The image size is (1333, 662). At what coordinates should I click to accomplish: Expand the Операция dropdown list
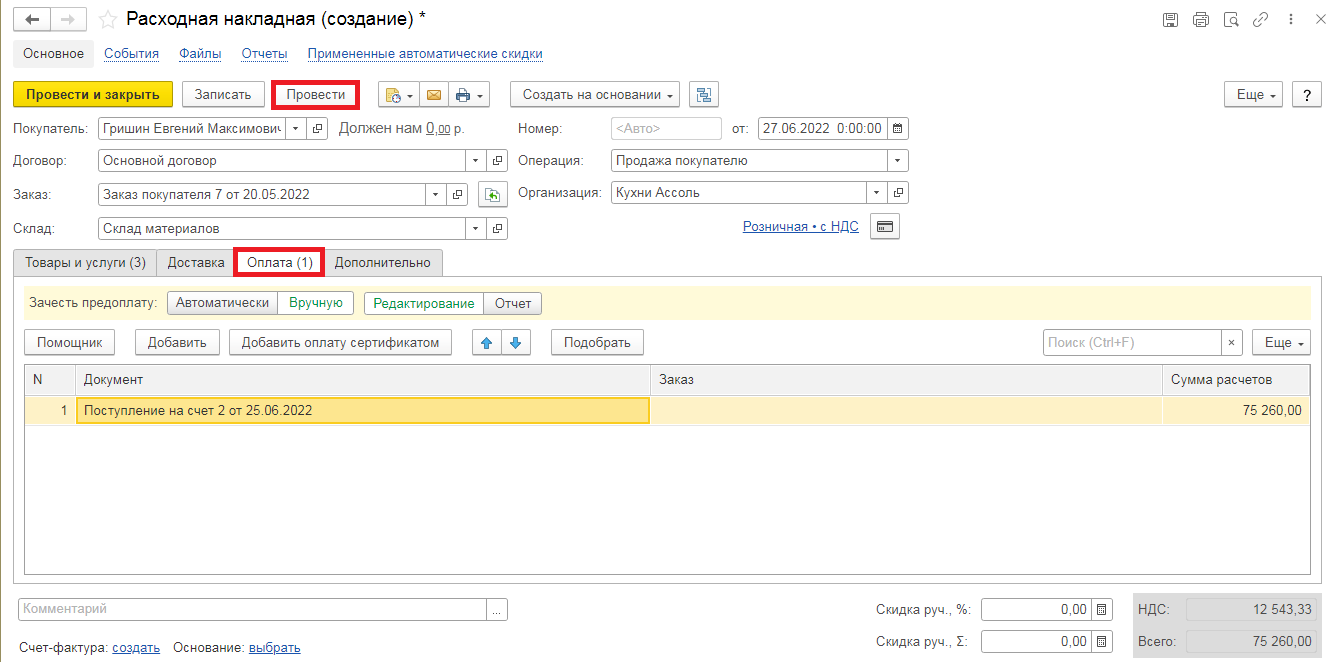(x=897, y=161)
